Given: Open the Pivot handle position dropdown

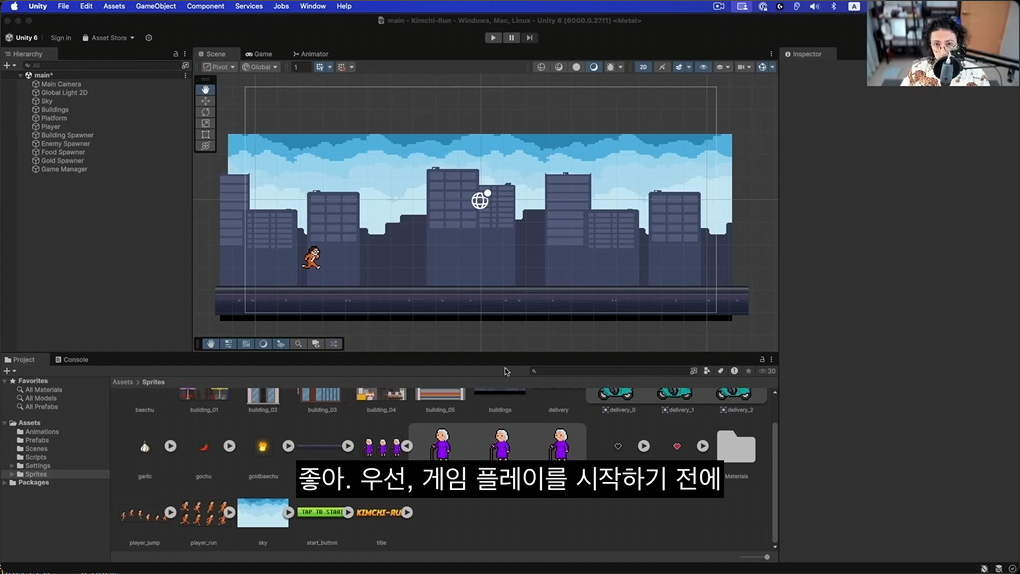Looking at the screenshot, I should (219, 67).
